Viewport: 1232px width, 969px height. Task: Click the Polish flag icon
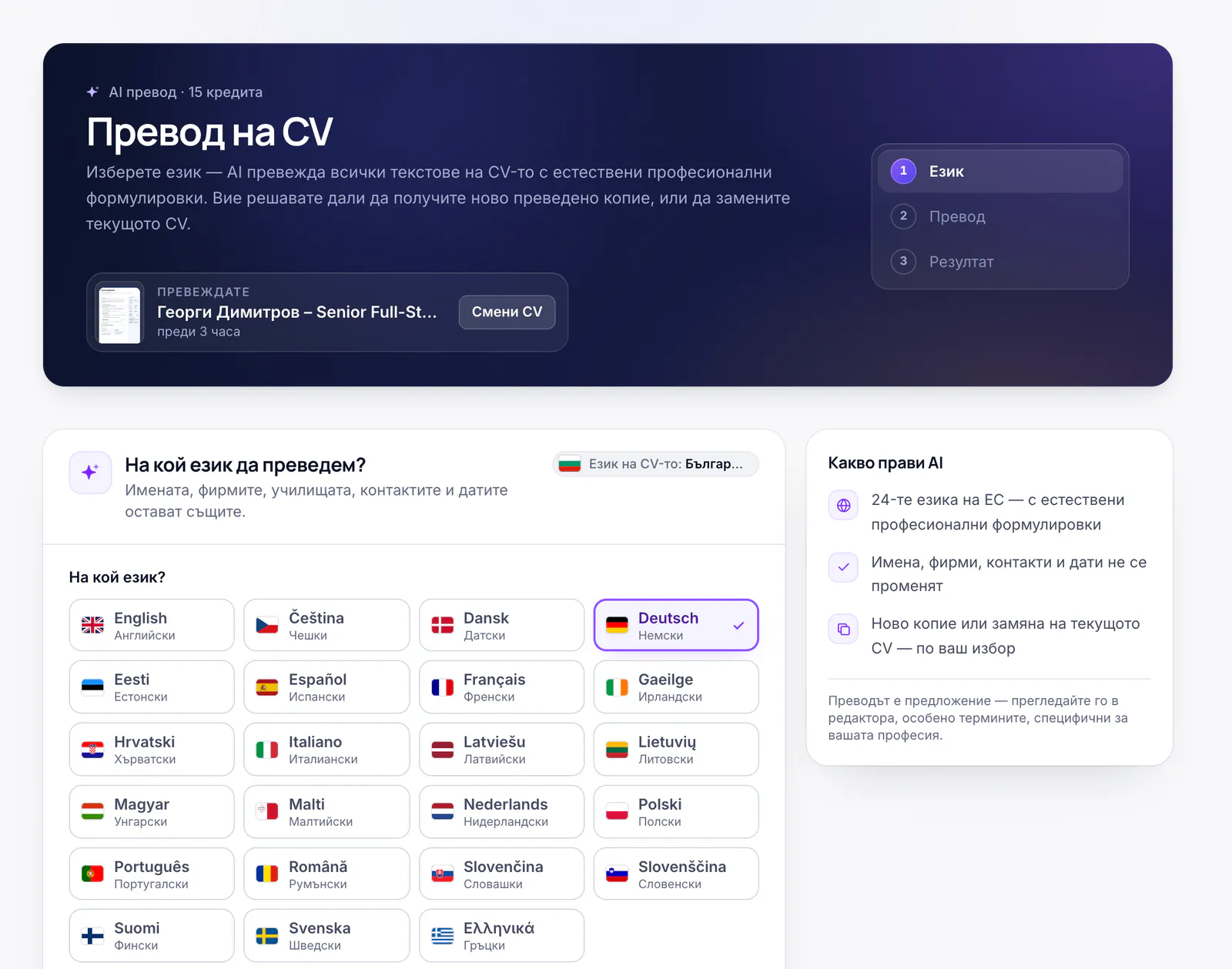click(618, 812)
